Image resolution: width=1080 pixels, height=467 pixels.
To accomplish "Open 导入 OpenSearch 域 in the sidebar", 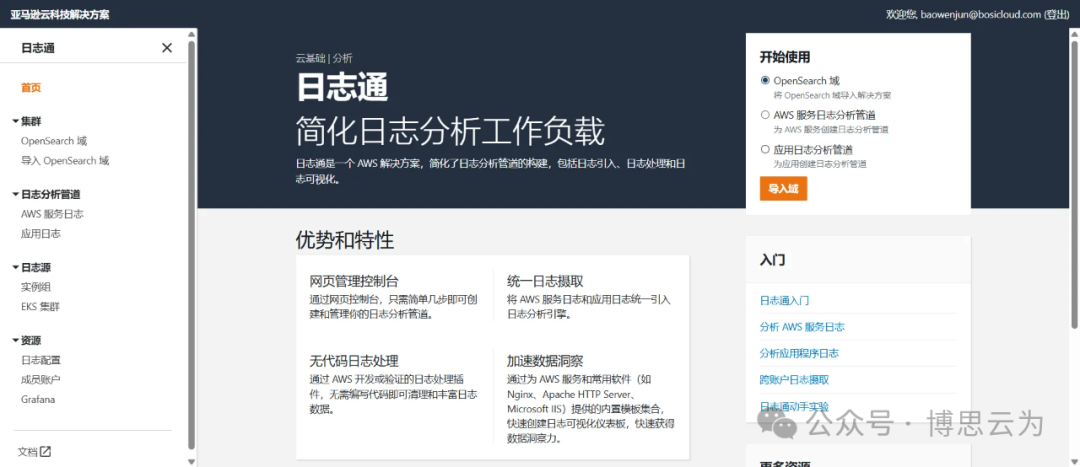I will (65, 160).
